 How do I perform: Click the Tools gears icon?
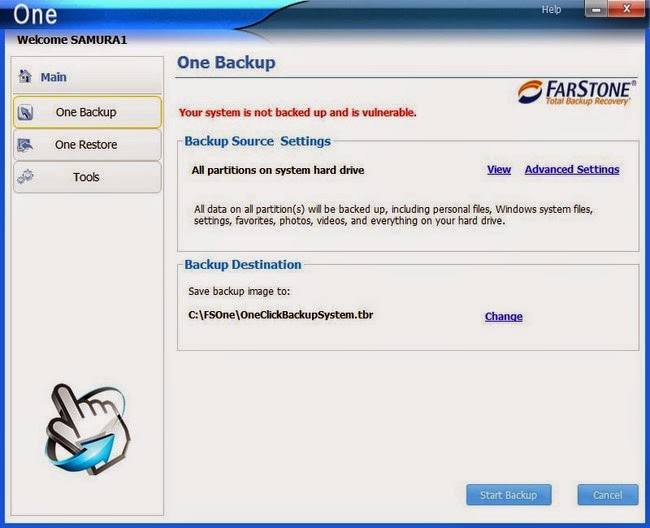coord(25,177)
